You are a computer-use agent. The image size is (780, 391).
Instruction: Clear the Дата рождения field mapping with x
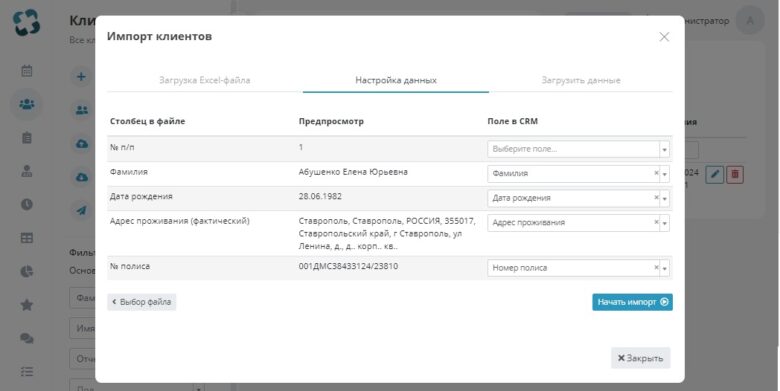[x=656, y=197]
